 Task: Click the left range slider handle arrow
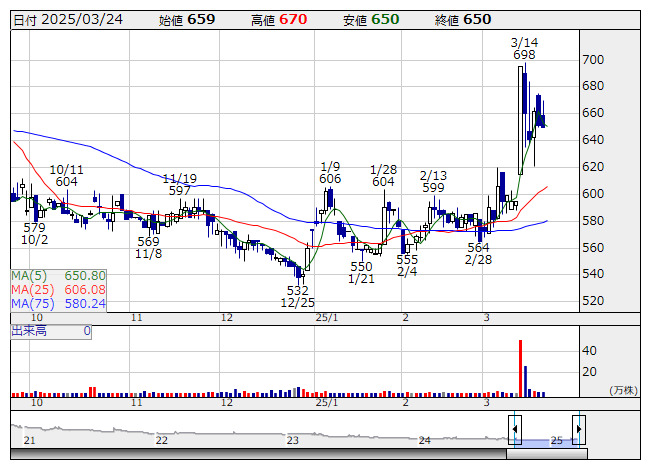click(x=515, y=429)
